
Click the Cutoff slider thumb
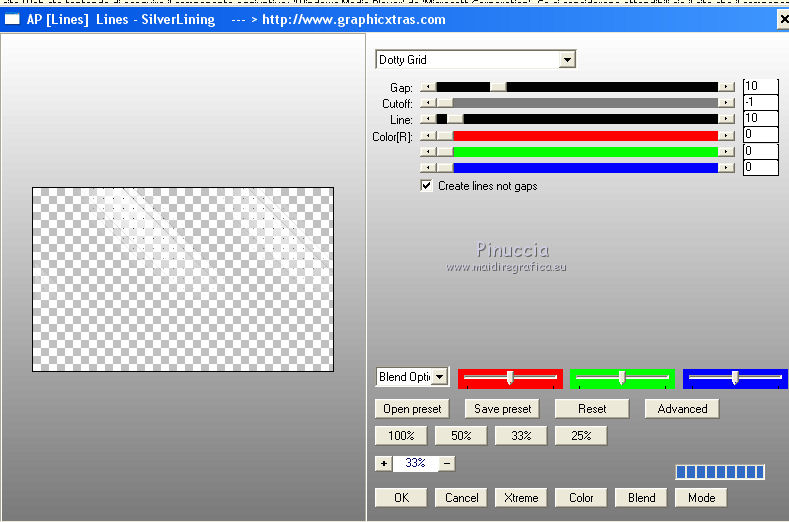pos(445,103)
